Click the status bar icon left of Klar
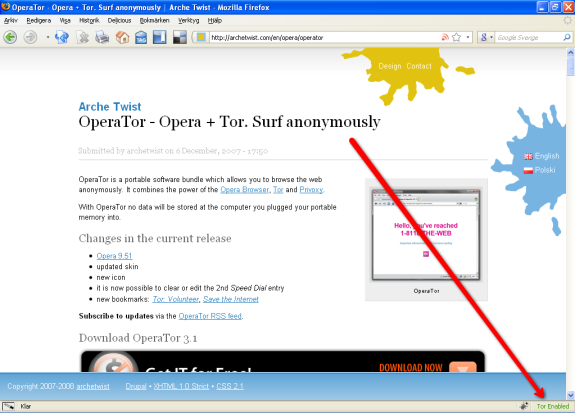The image size is (575, 413). 8,406
